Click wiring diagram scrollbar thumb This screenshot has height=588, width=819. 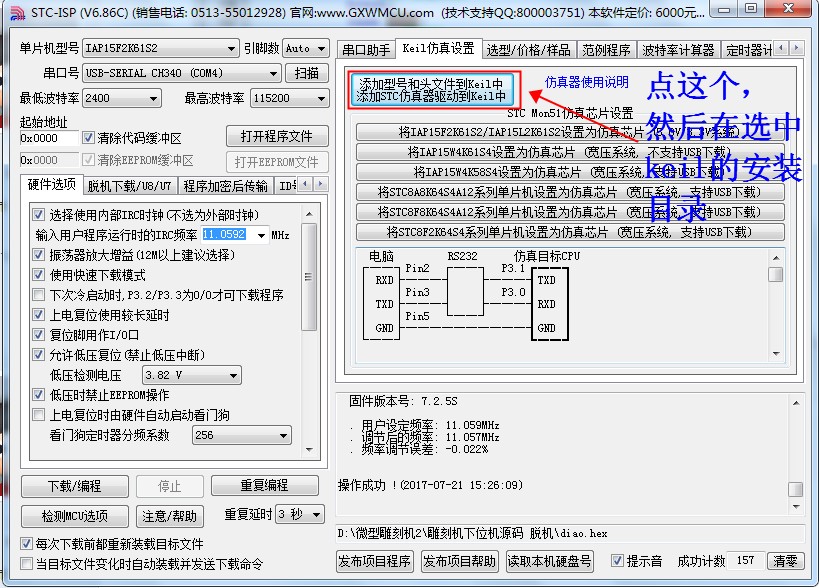pos(776,274)
